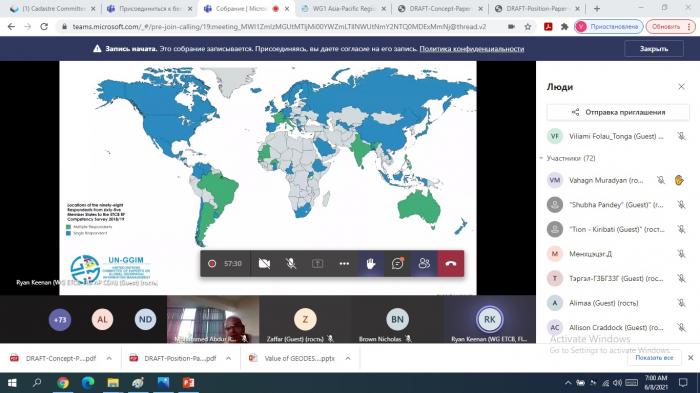Open the share screen tray icon

317,263
